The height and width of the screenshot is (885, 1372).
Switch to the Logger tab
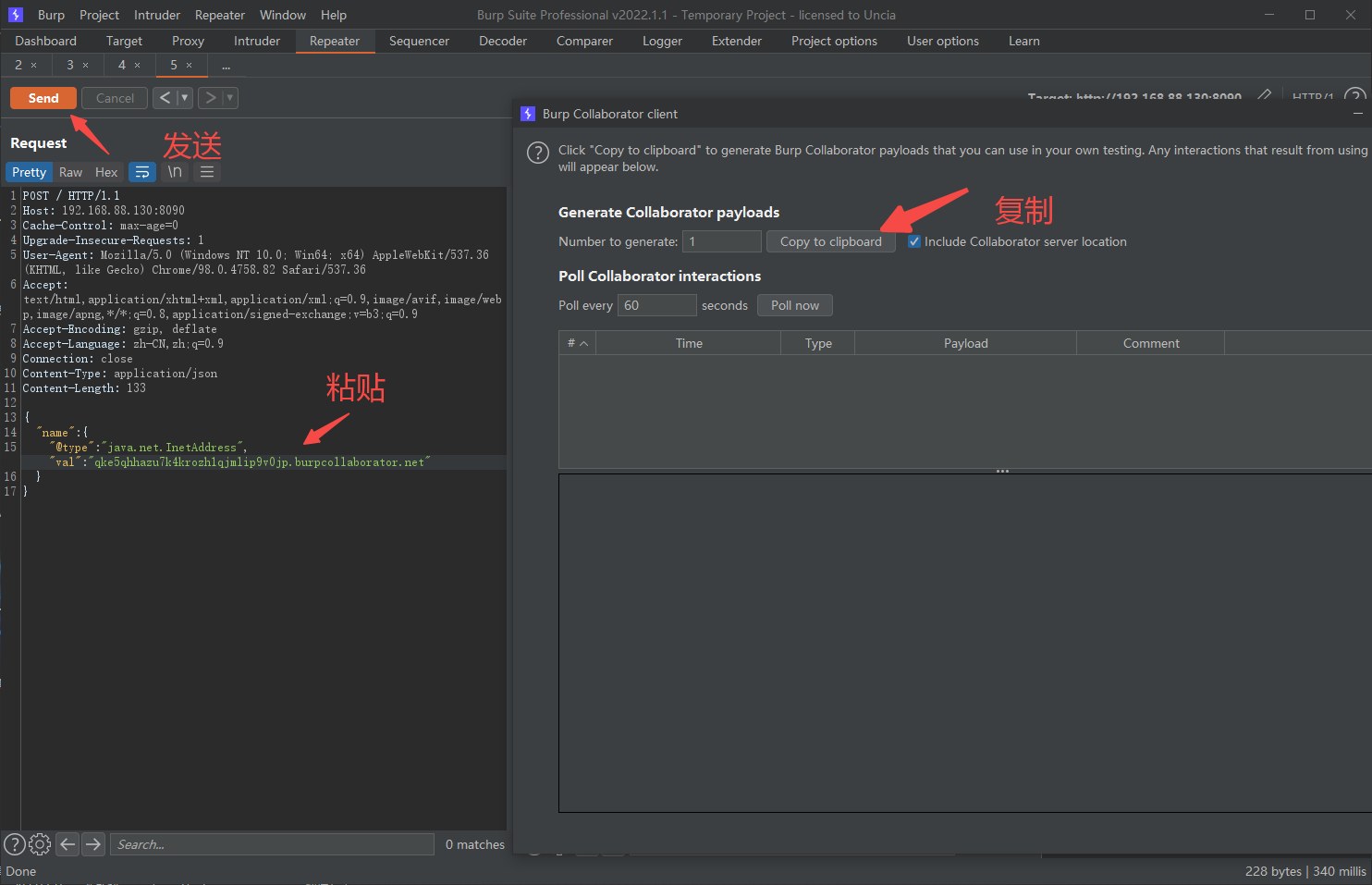point(662,41)
